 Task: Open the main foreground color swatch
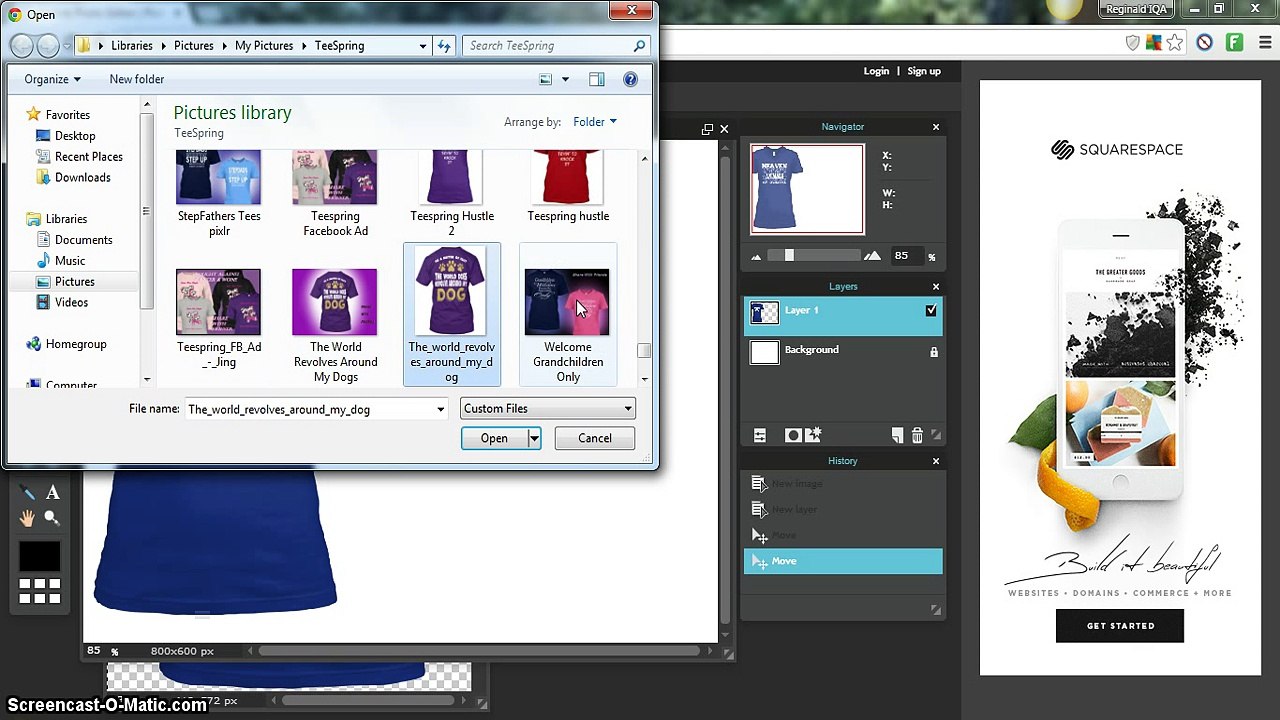pyautogui.click(x=40, y=555)
